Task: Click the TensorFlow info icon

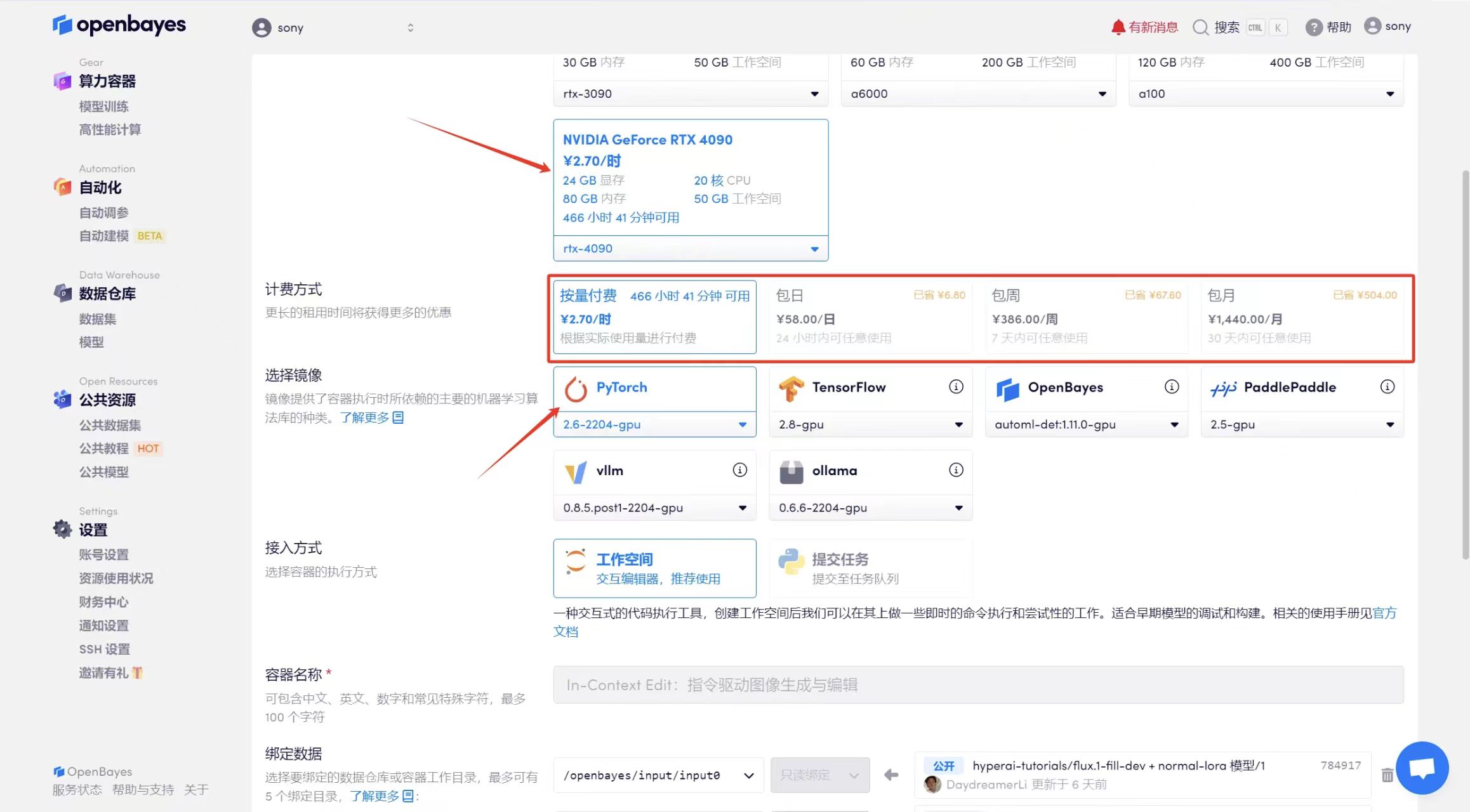Action: click(x=956, y=387)
